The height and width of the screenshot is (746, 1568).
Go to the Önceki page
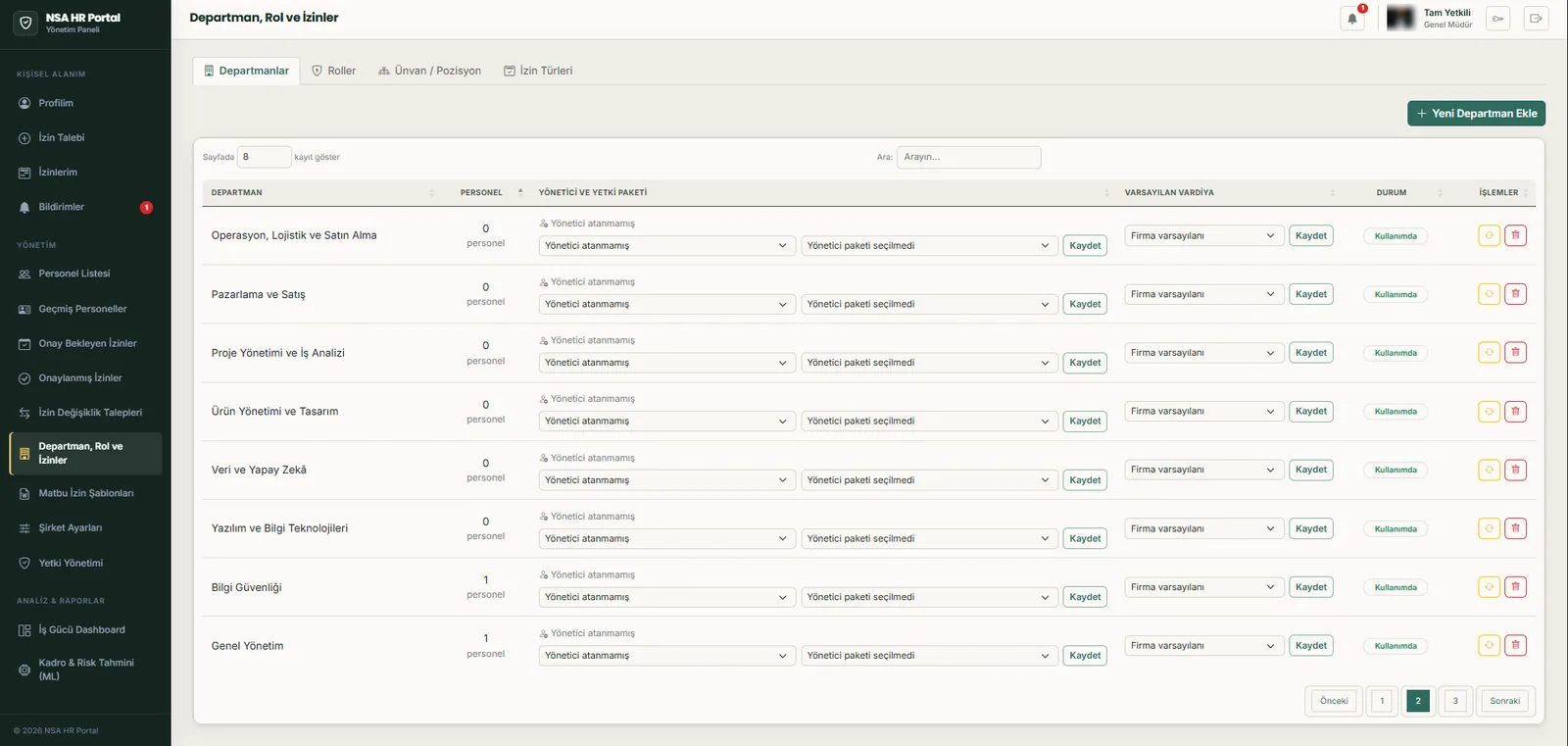tap(1334, 701)
